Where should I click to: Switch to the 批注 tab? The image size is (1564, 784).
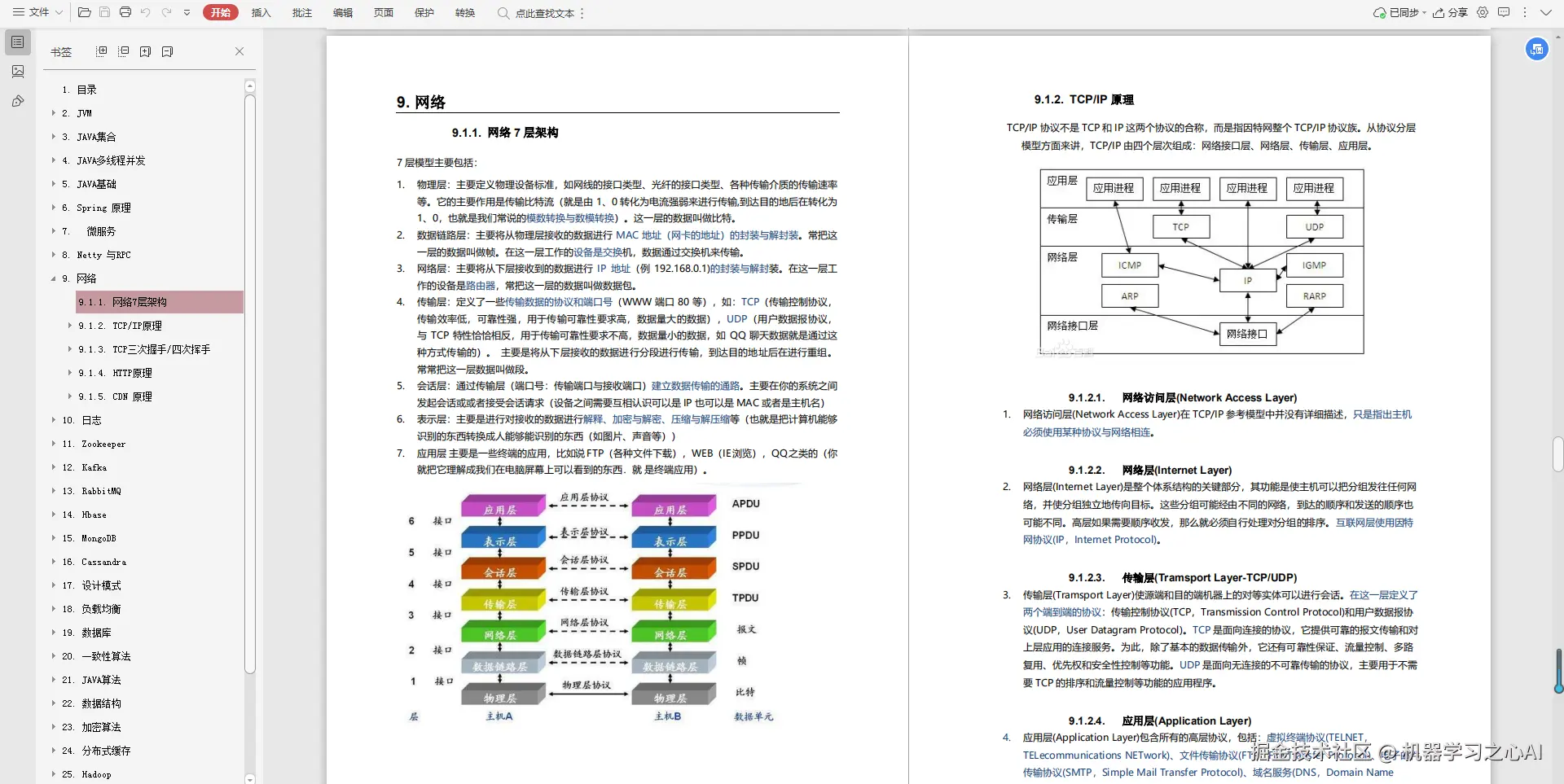pos(301,13)
